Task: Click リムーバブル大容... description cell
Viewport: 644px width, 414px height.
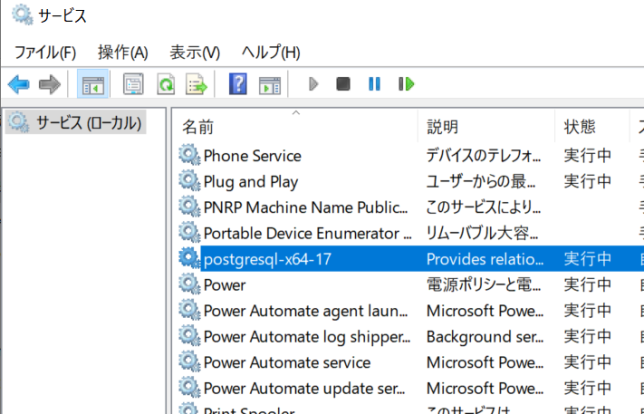Action: coord(482,233)
